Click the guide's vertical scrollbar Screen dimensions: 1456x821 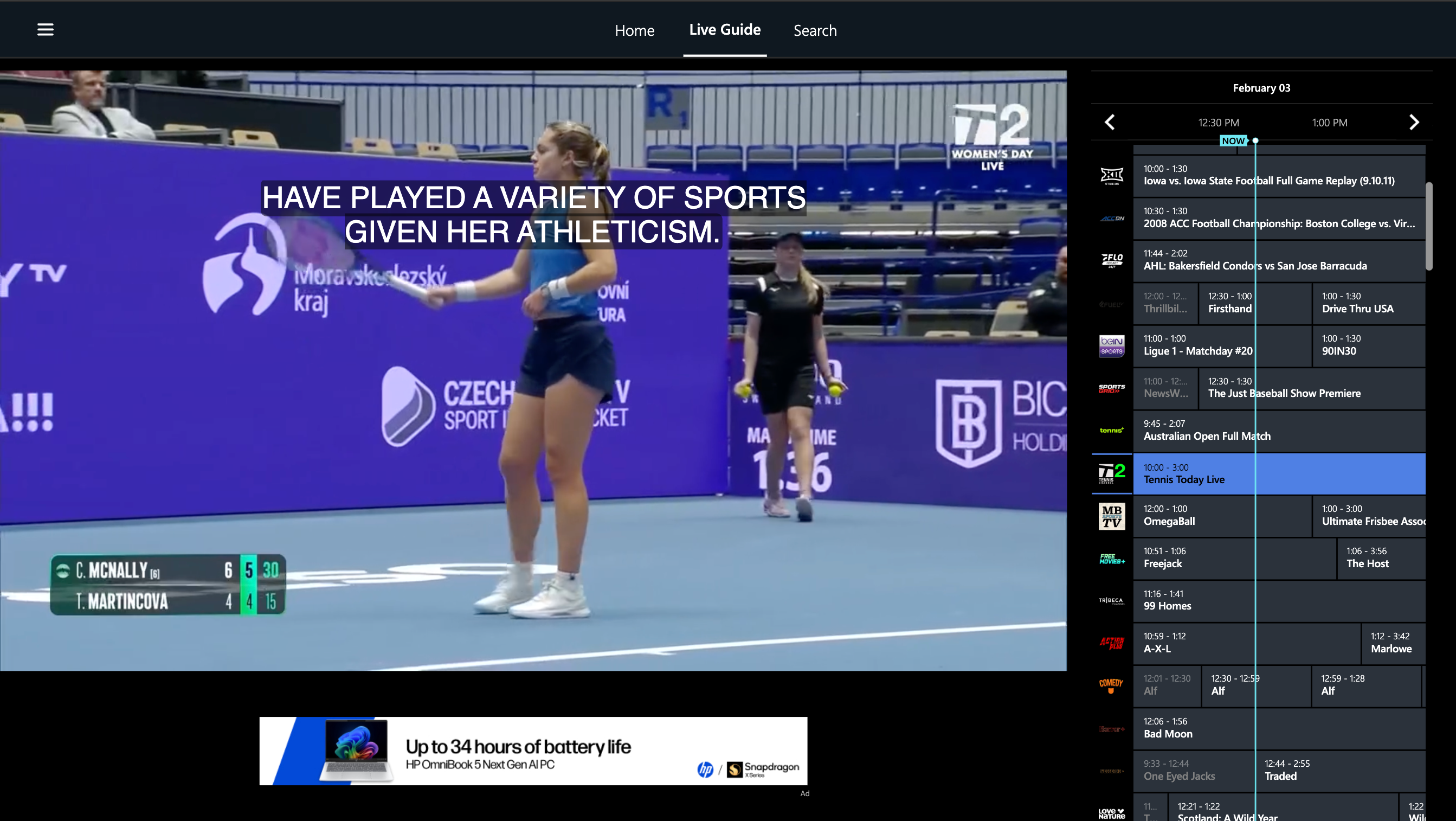coord(1429,226)
